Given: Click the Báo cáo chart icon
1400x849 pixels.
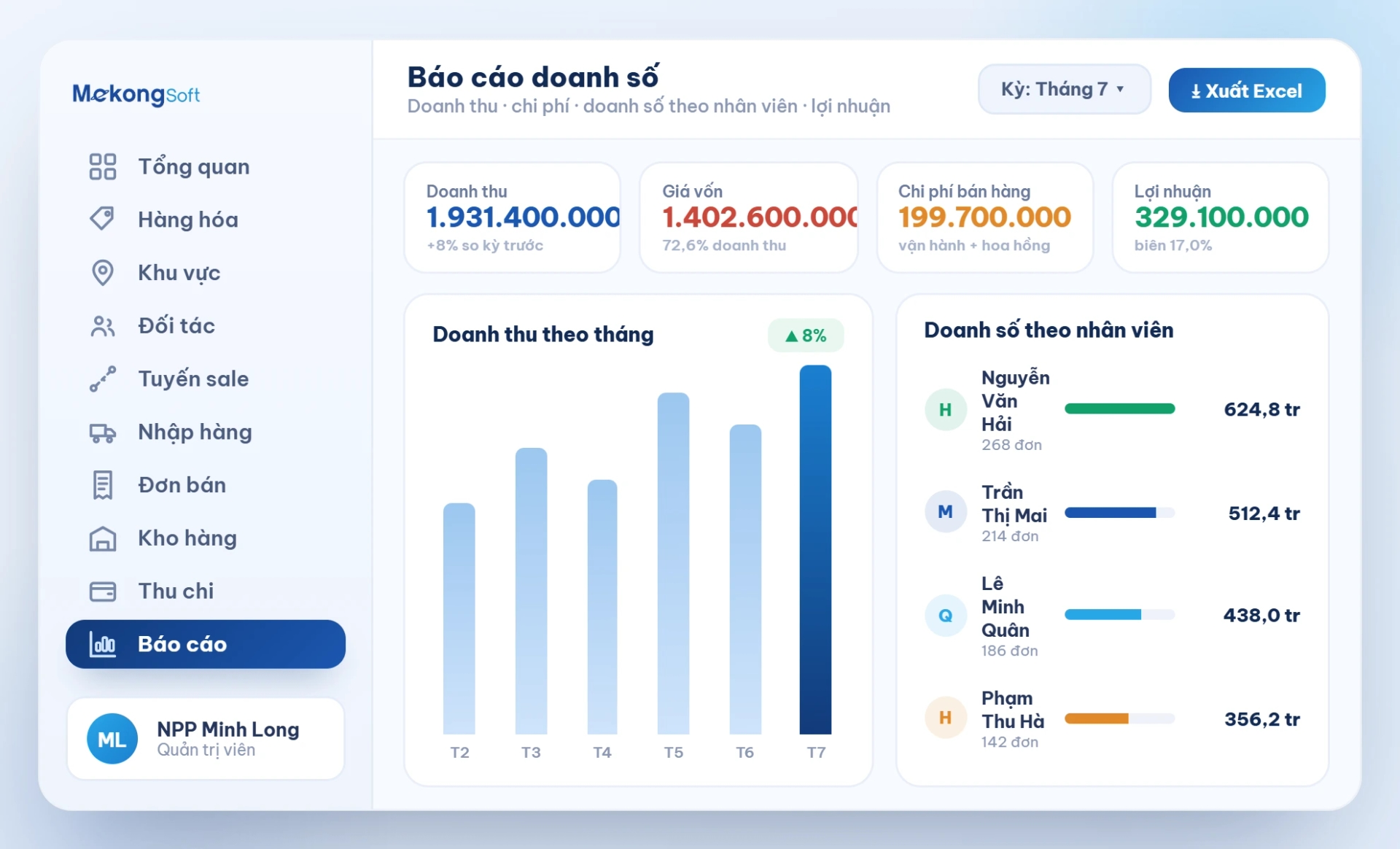Looking at the screenshot, I should 103,644.
